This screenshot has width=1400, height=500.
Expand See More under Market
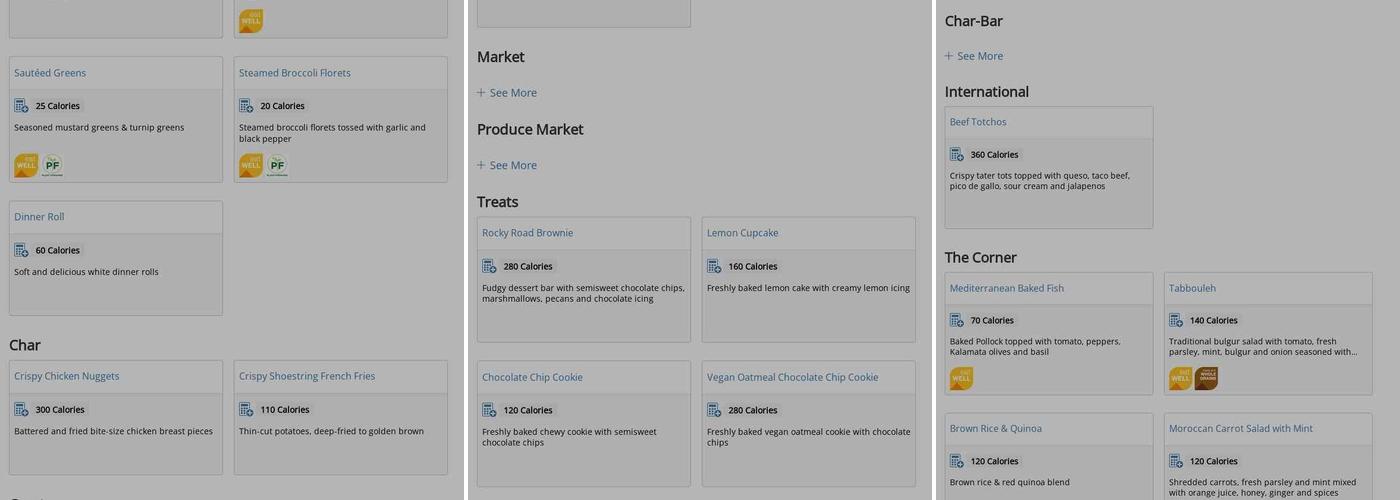pyautogui.click(x=507, y=93)
